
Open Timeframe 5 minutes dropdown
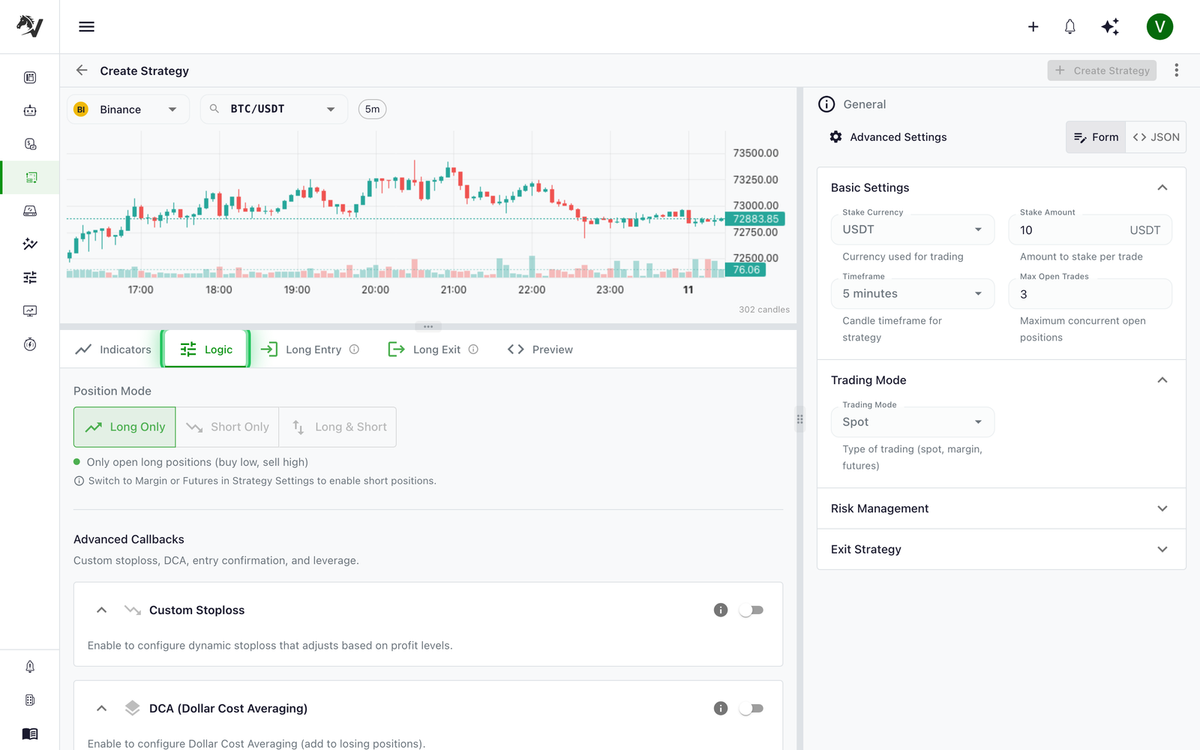pos(912,293)
